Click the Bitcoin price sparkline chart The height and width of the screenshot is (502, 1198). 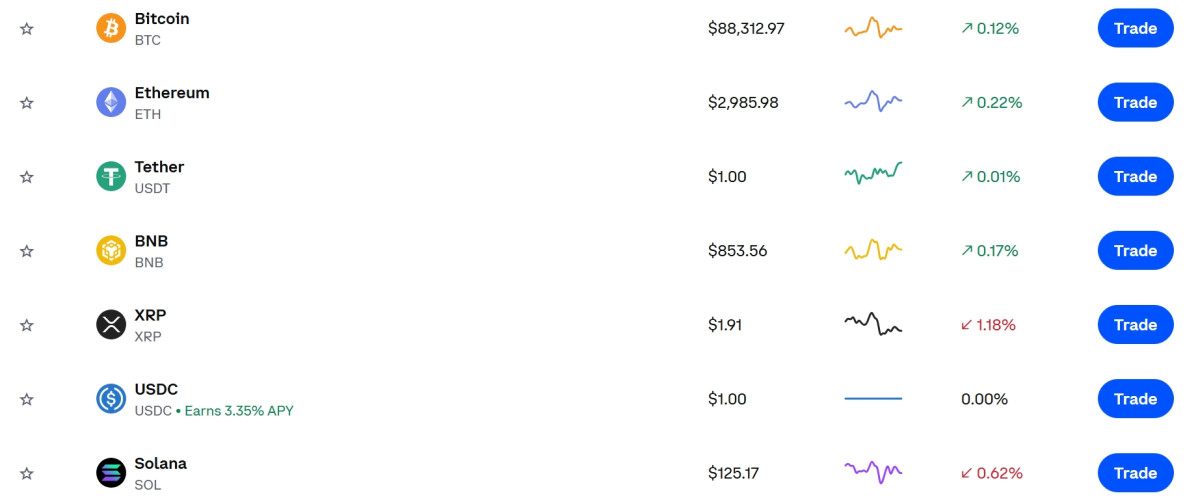(873, 28)
